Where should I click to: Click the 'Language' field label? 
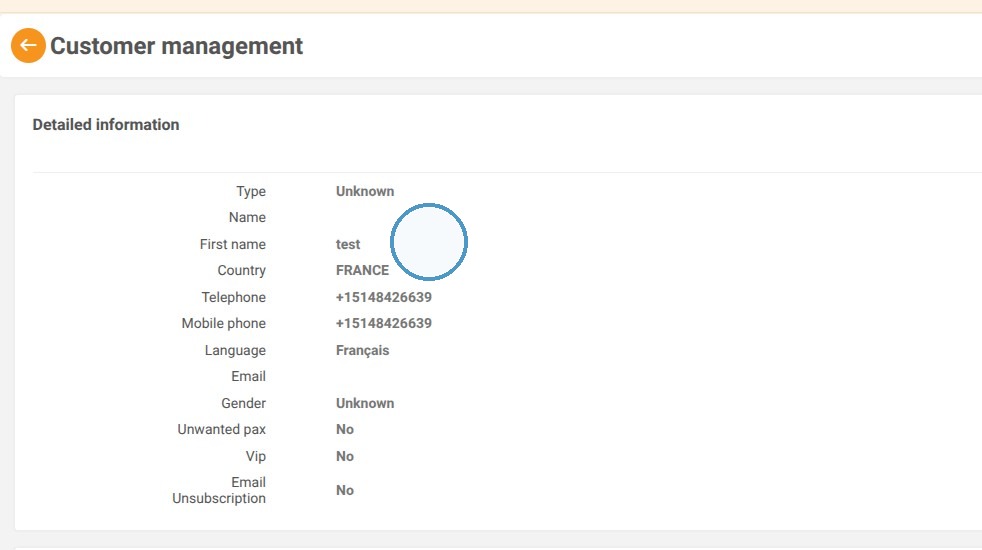click(235, 350)
